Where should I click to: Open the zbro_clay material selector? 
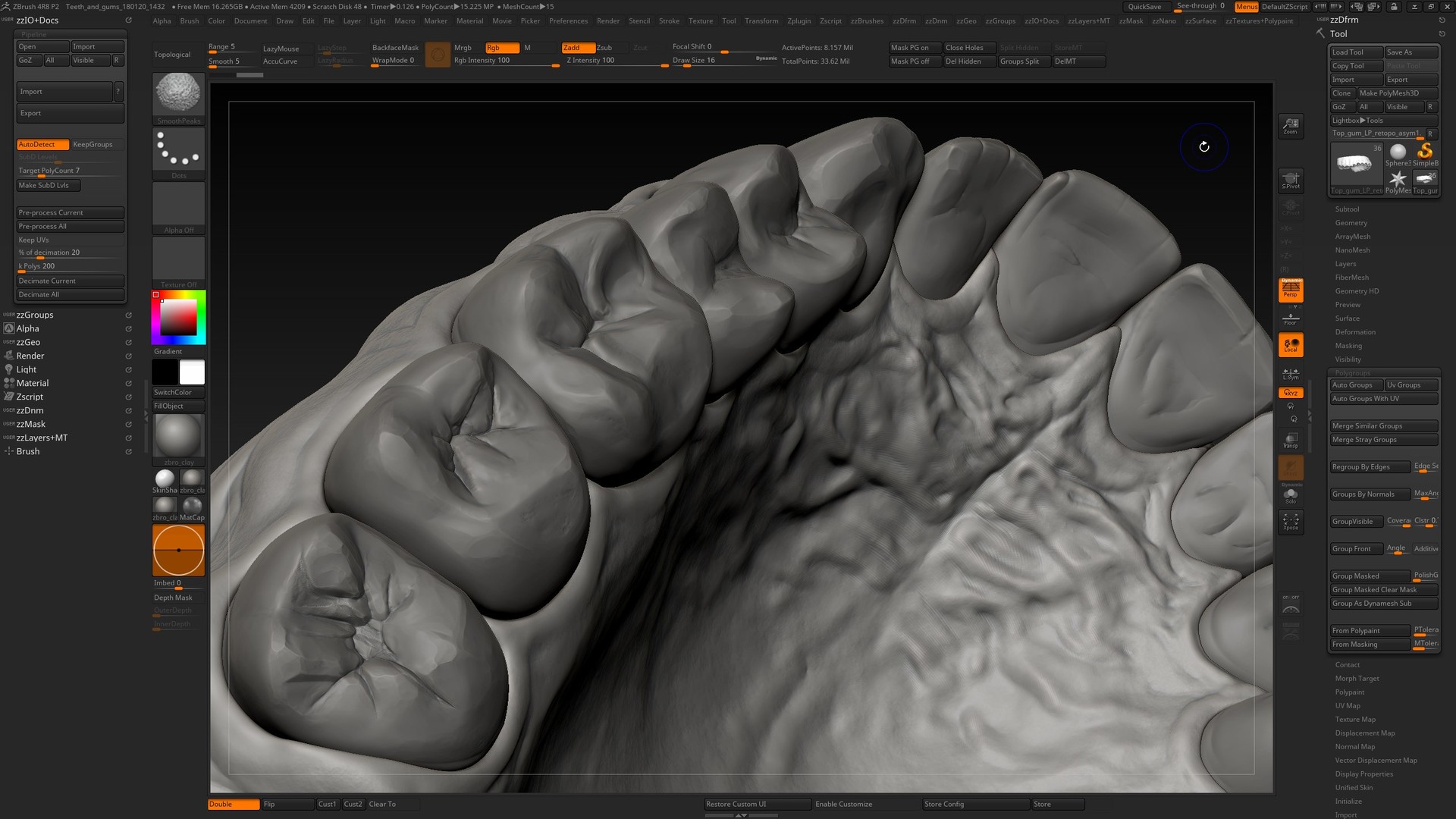coord(178,440)
